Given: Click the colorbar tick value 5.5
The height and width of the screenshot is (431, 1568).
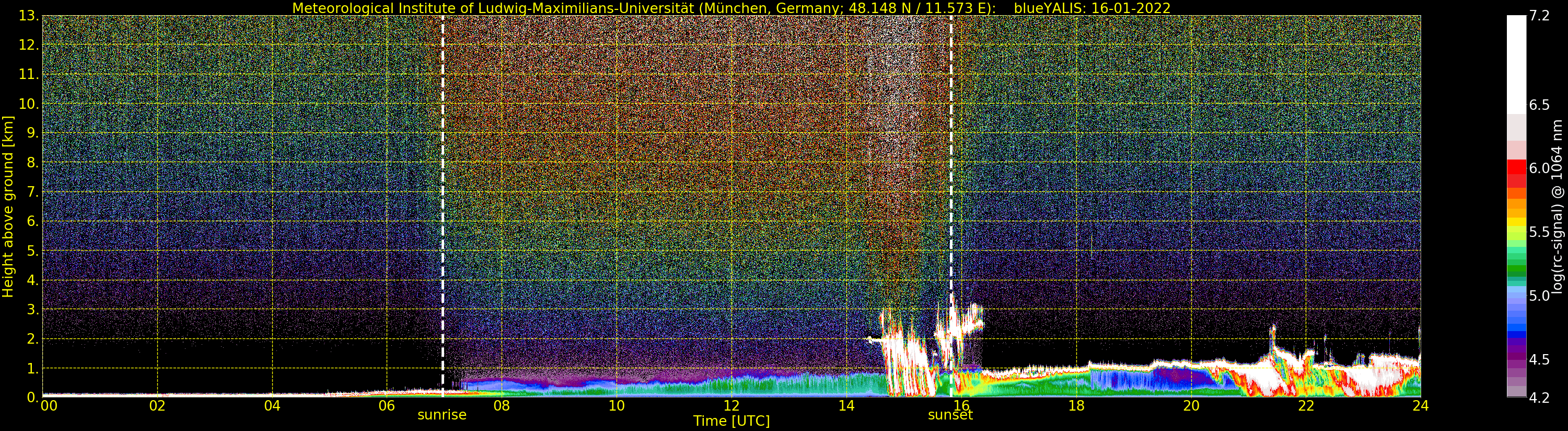Looking at the screenshot, I should pos(1539,232).
